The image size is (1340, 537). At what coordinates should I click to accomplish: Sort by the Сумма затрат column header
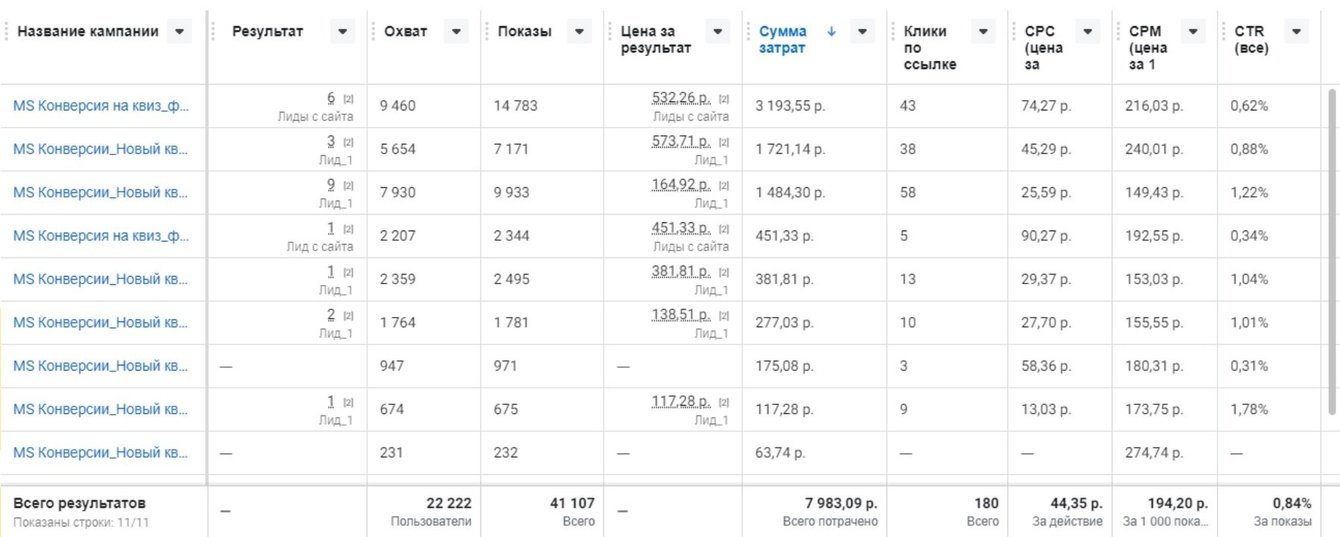[782, 39]
